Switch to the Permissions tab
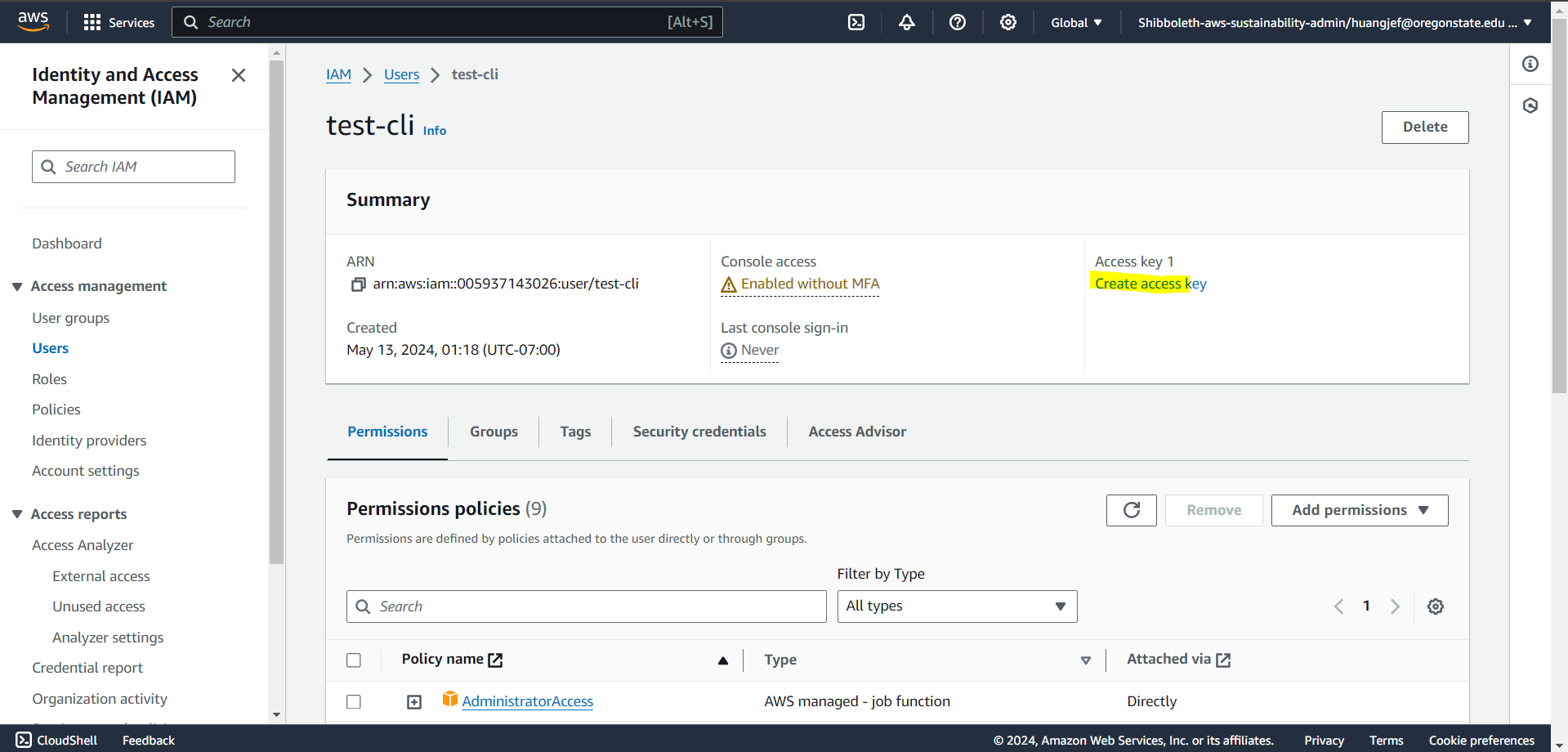Screen dimensions: 1568x752 click(x=387, y=432)
